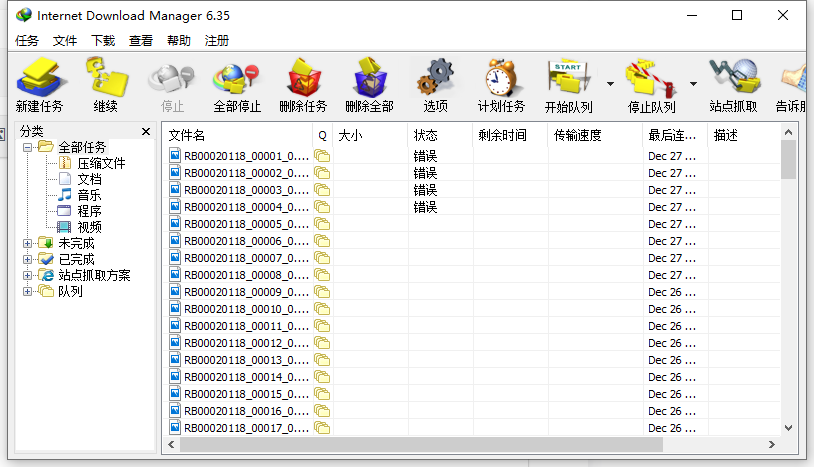Screen dimensions: 814x467
Task: Click scroll down arrow of download list
Action: (x=788, y=428)
